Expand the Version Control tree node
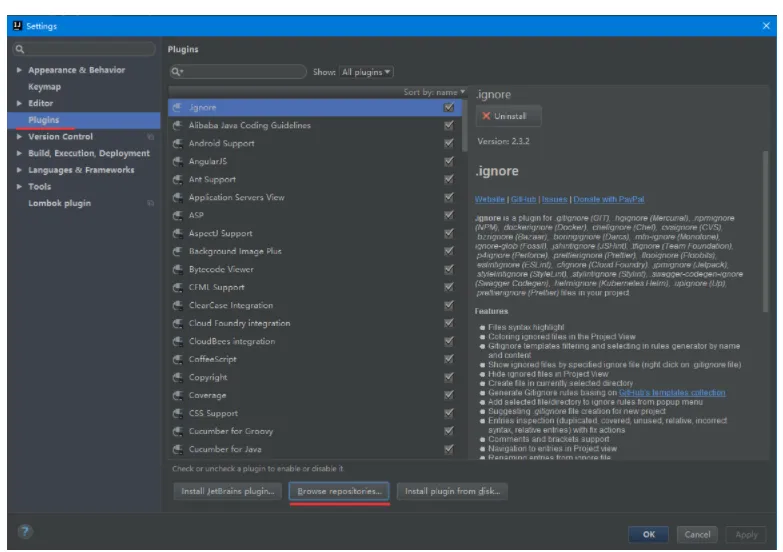The image size is (783, 552). coord(19,136)
